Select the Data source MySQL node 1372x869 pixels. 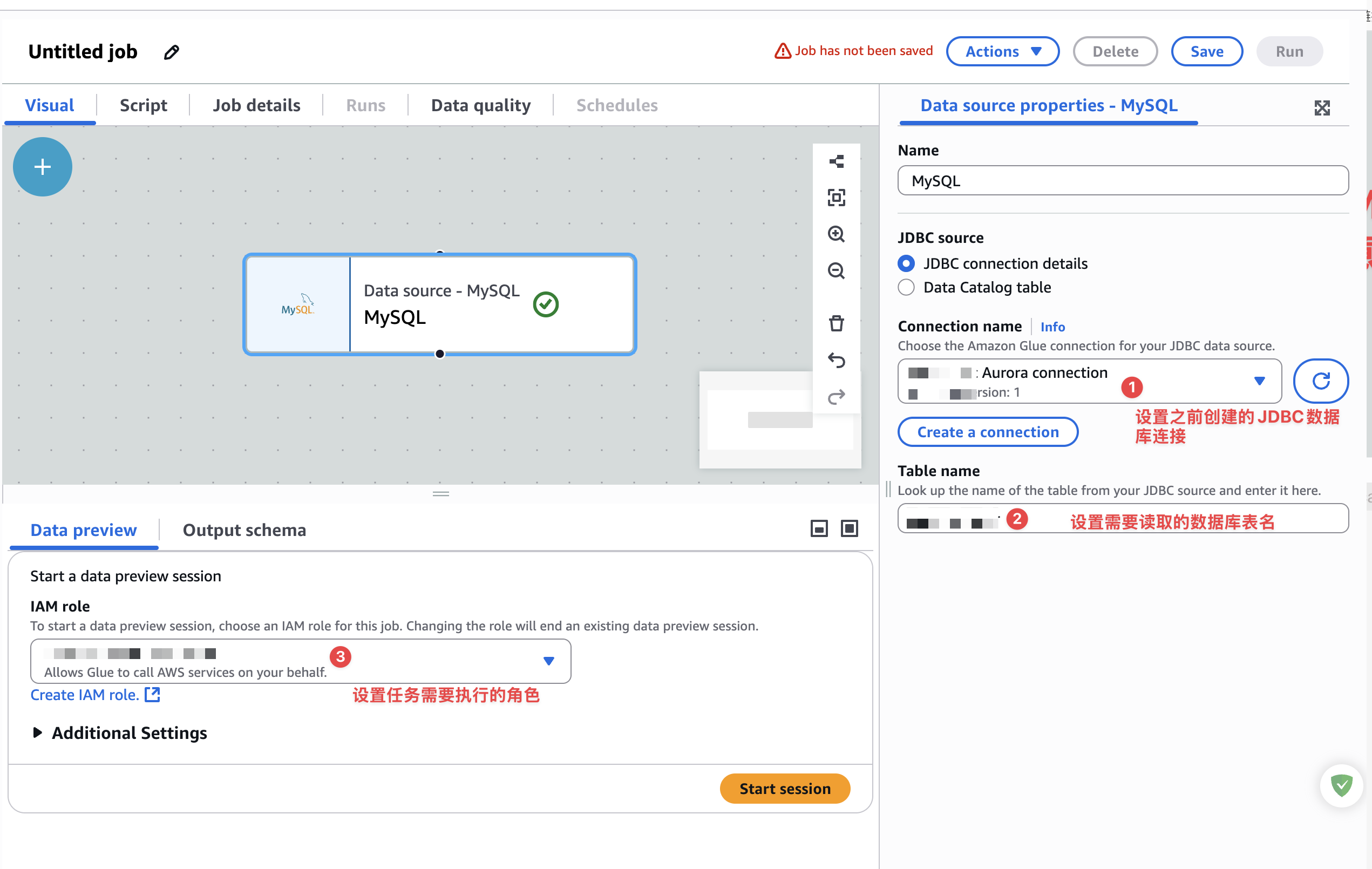(x=439, y=304)
